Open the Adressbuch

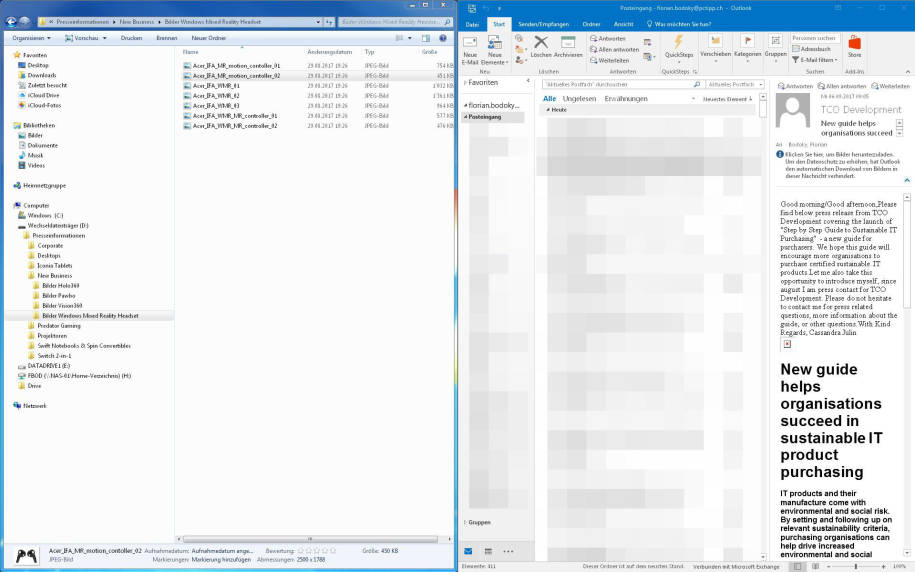pos(811,49)
